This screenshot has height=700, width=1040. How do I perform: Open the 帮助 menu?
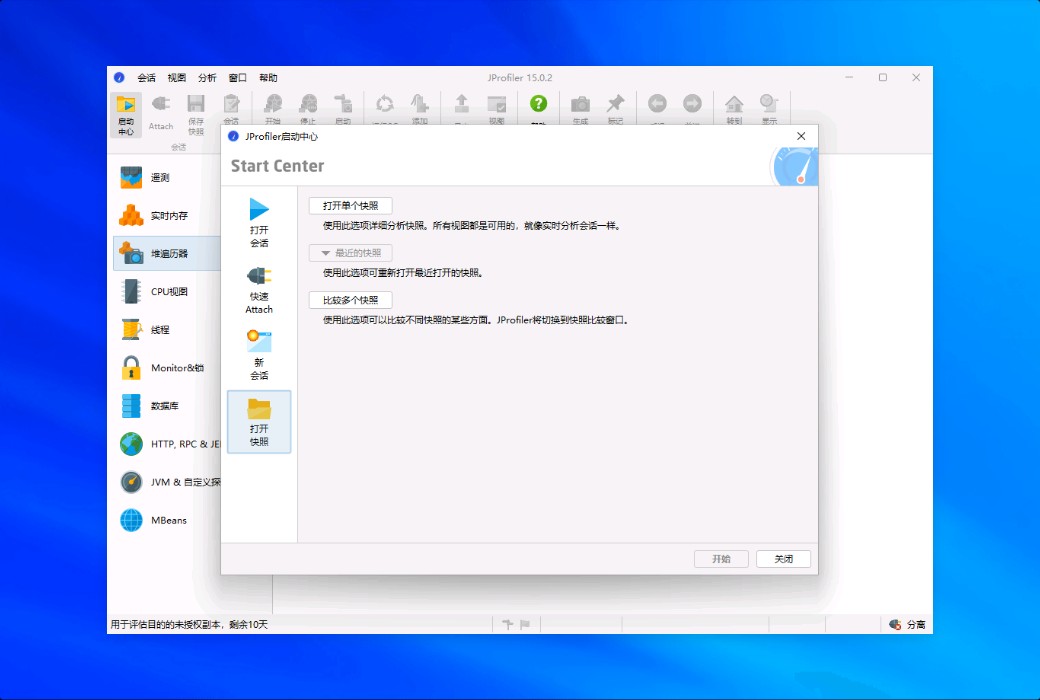[x=268, y=78]
